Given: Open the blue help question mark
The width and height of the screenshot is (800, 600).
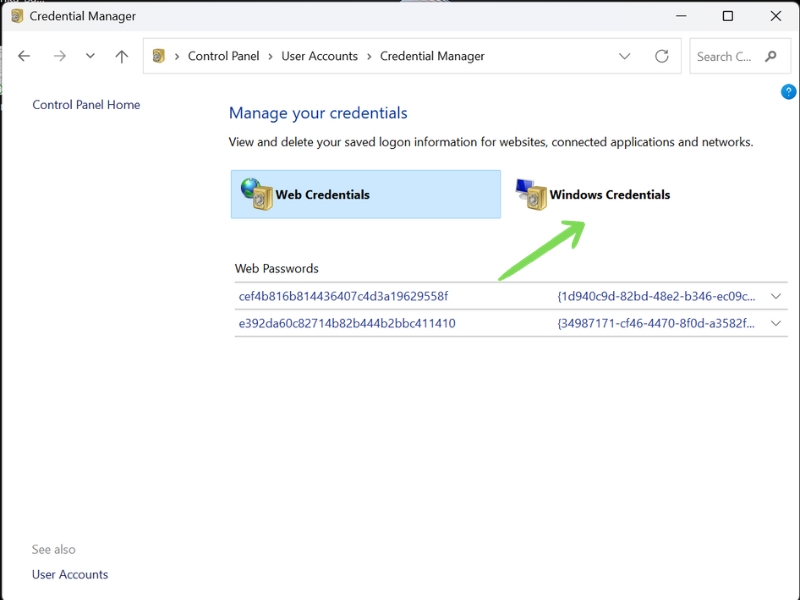Looking at the screenshot, I should coord(788,92).
